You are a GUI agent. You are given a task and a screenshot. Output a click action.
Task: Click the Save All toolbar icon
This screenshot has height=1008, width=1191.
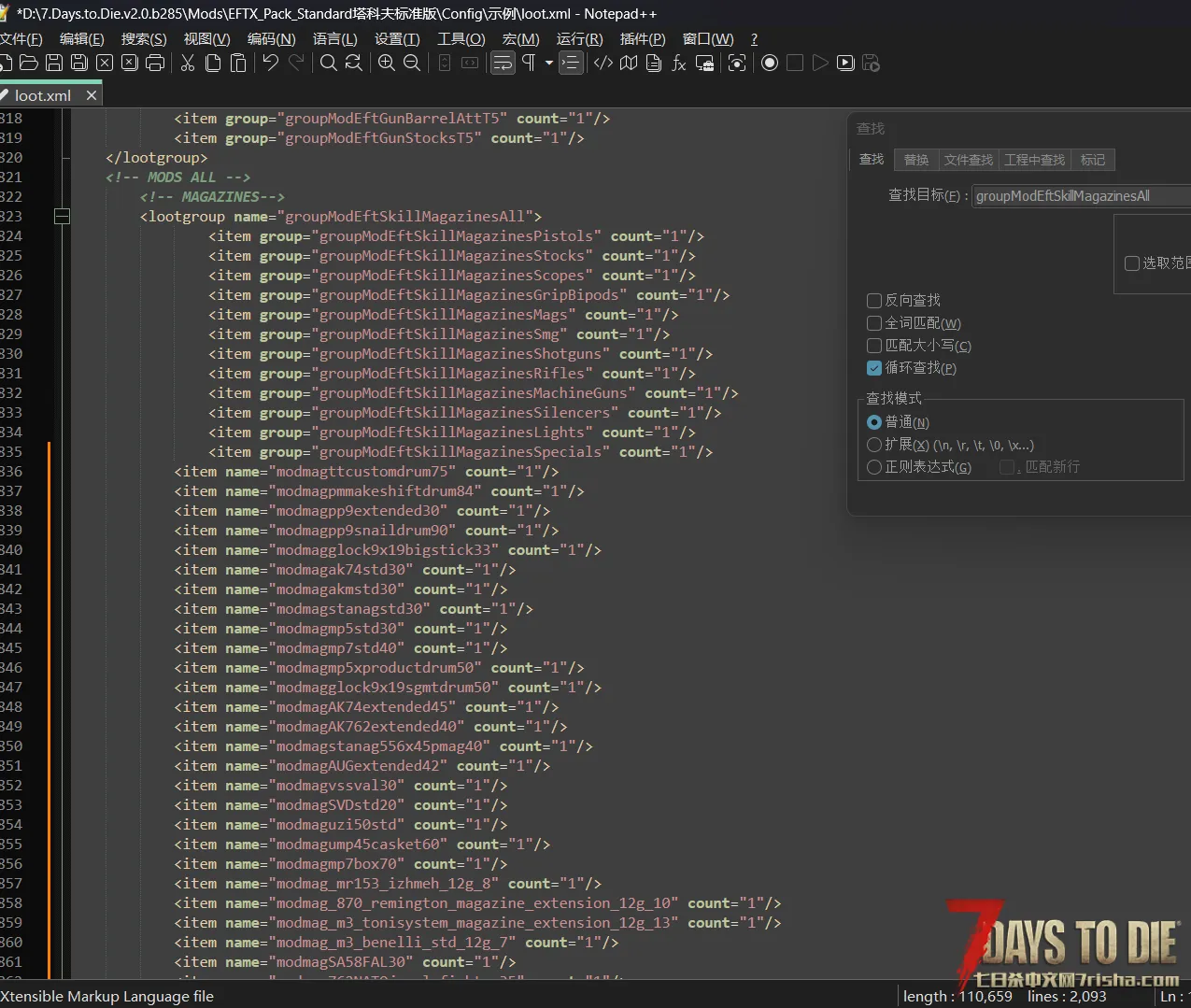[x=79, y=63]
